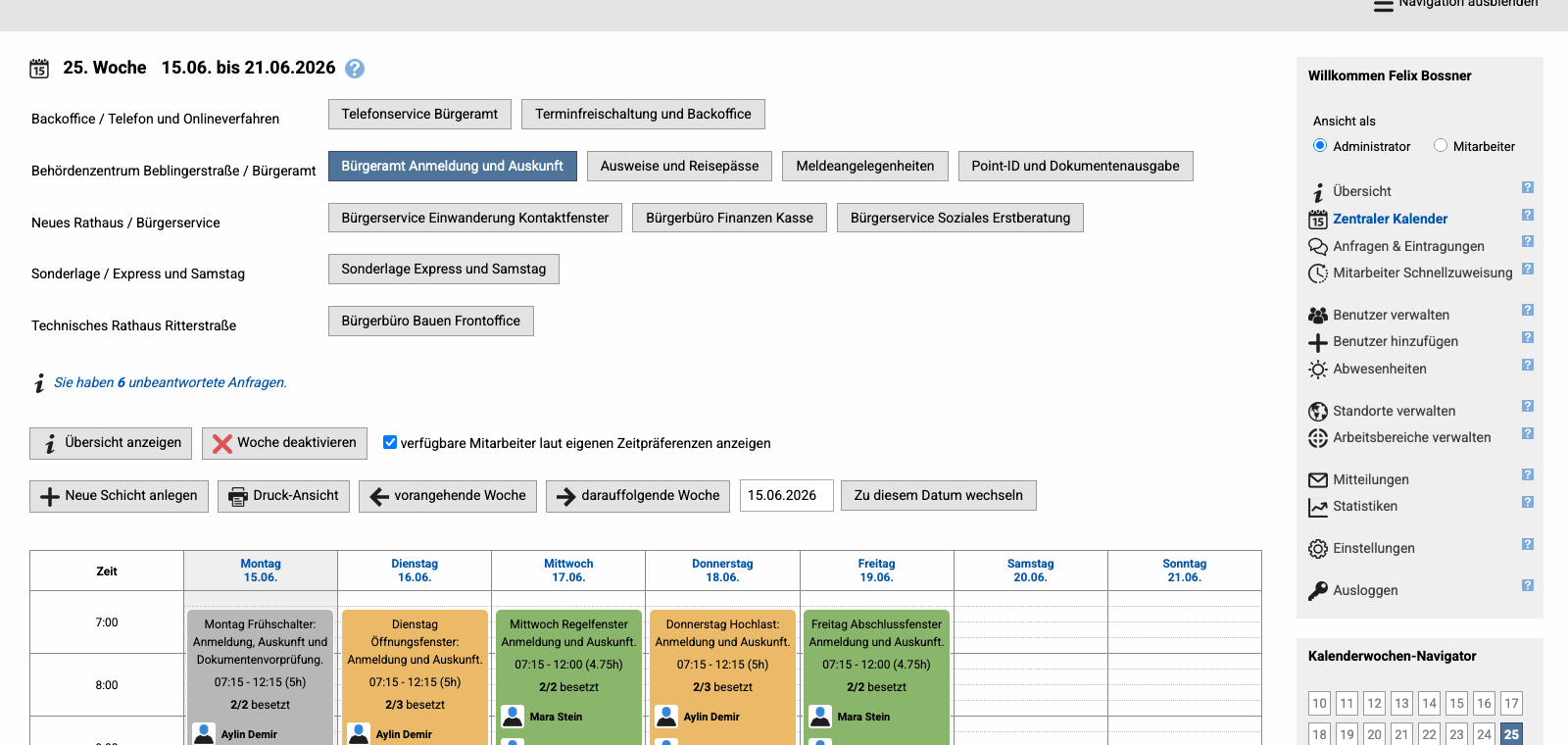The height and width of the screenshot is (745, 1568).
Task: Click help icon next to Zentraler Kalender
Action: tap(1528, 215)
